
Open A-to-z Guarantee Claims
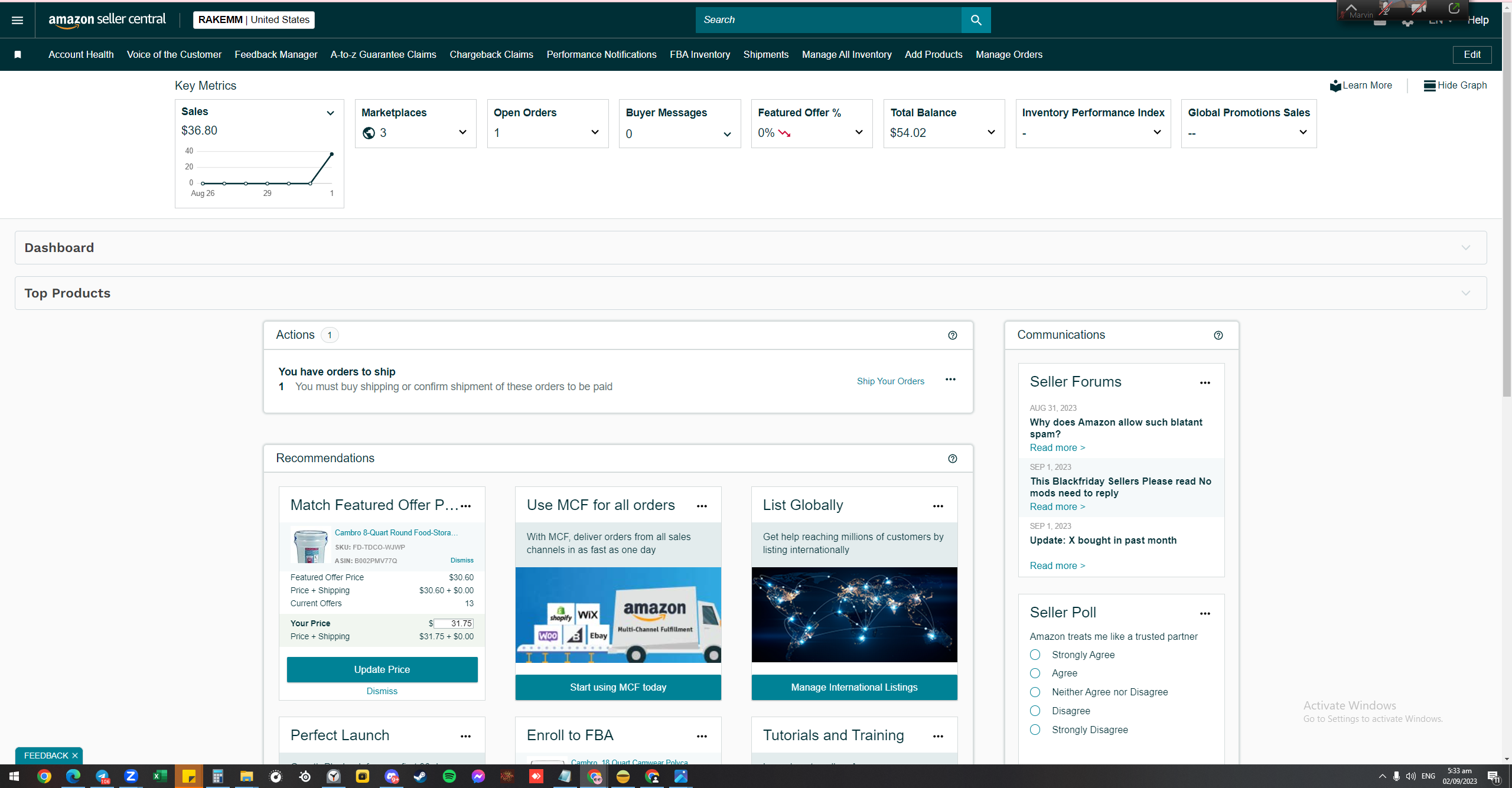click(x=383, y=54)
